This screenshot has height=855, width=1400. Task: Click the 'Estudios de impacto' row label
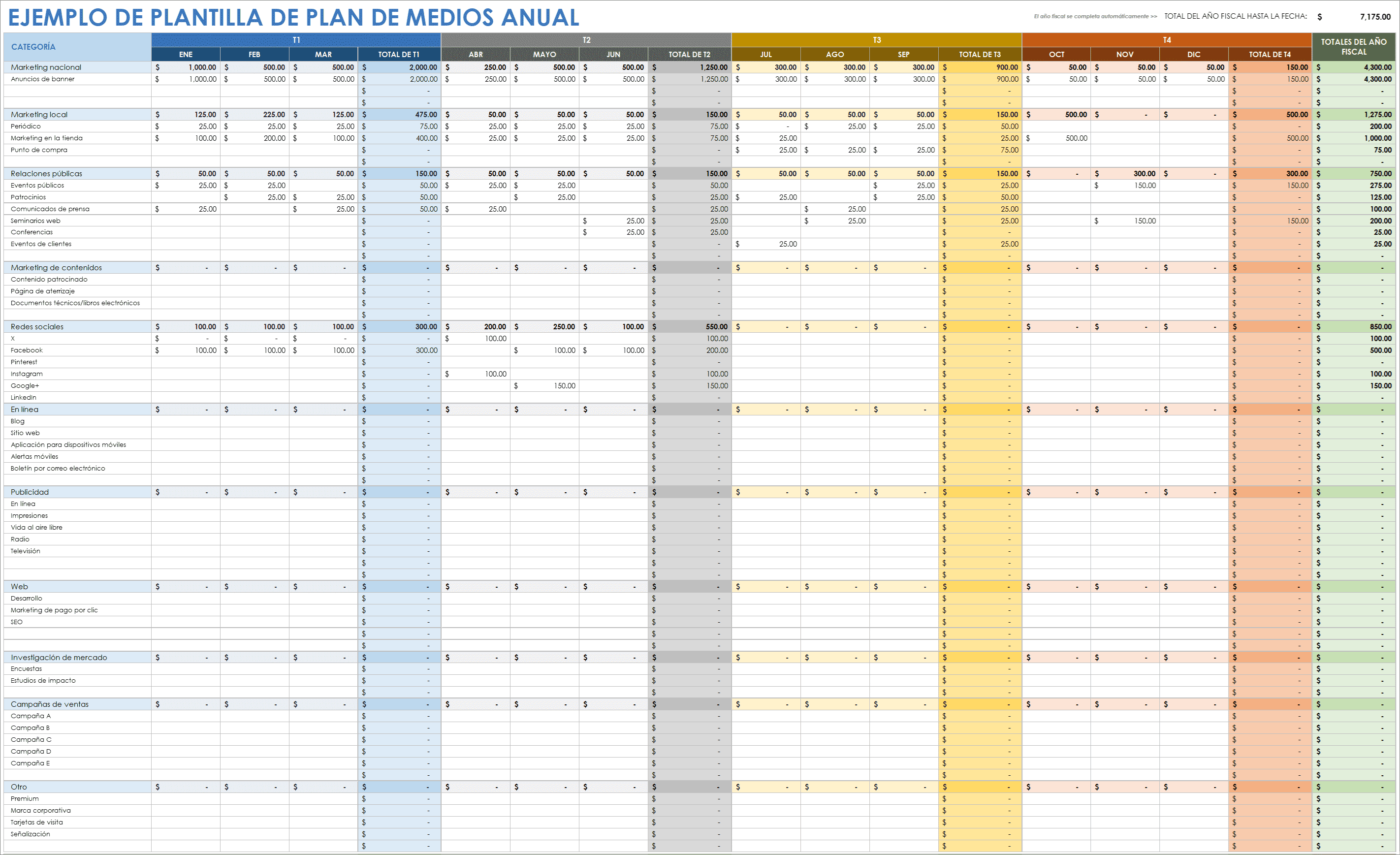(43, 681)
